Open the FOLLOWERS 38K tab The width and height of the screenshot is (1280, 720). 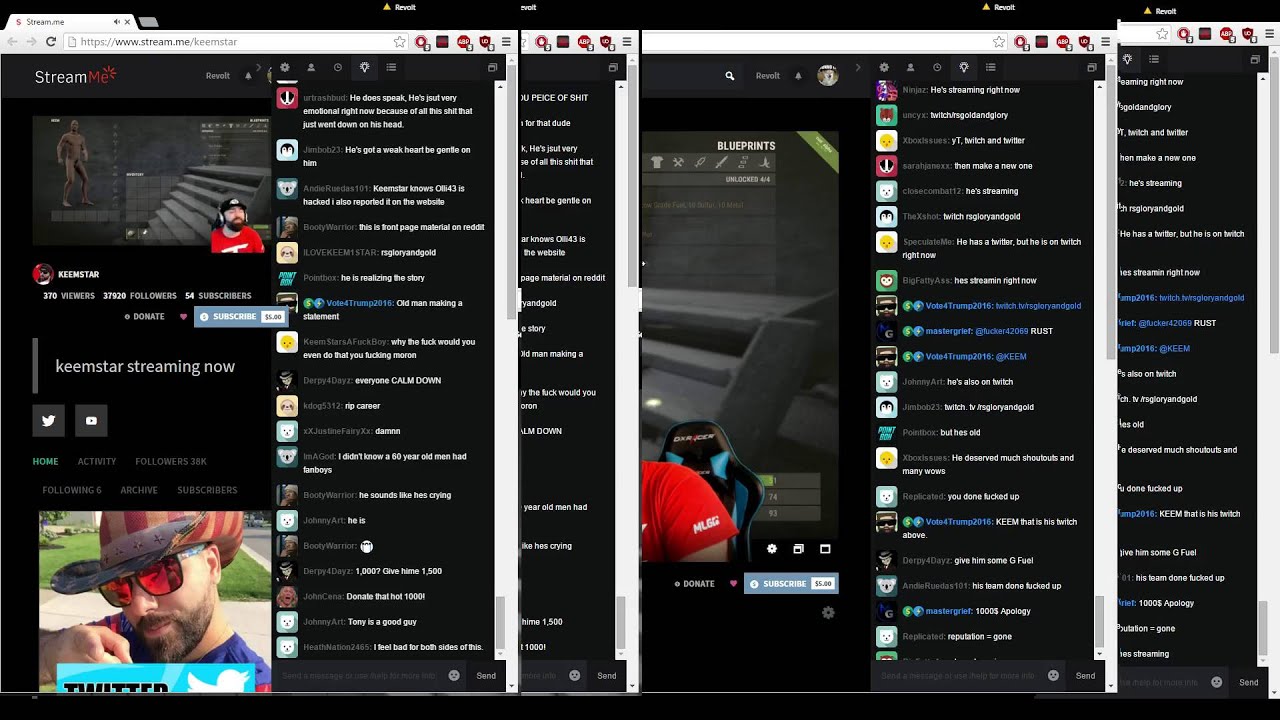pos(171,462)
